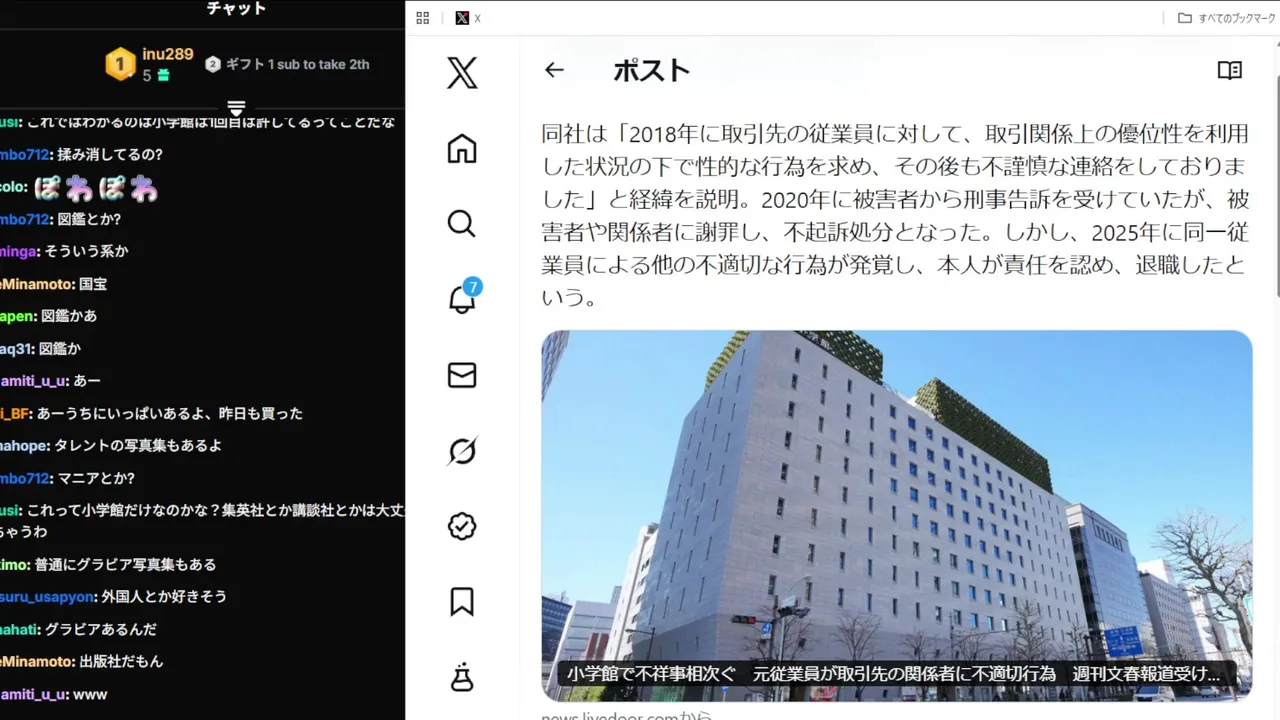Image resolution: width=1280 pixels, height=720 pixels.
Task: Open Grok icon in sidebar
Action: 462,451
